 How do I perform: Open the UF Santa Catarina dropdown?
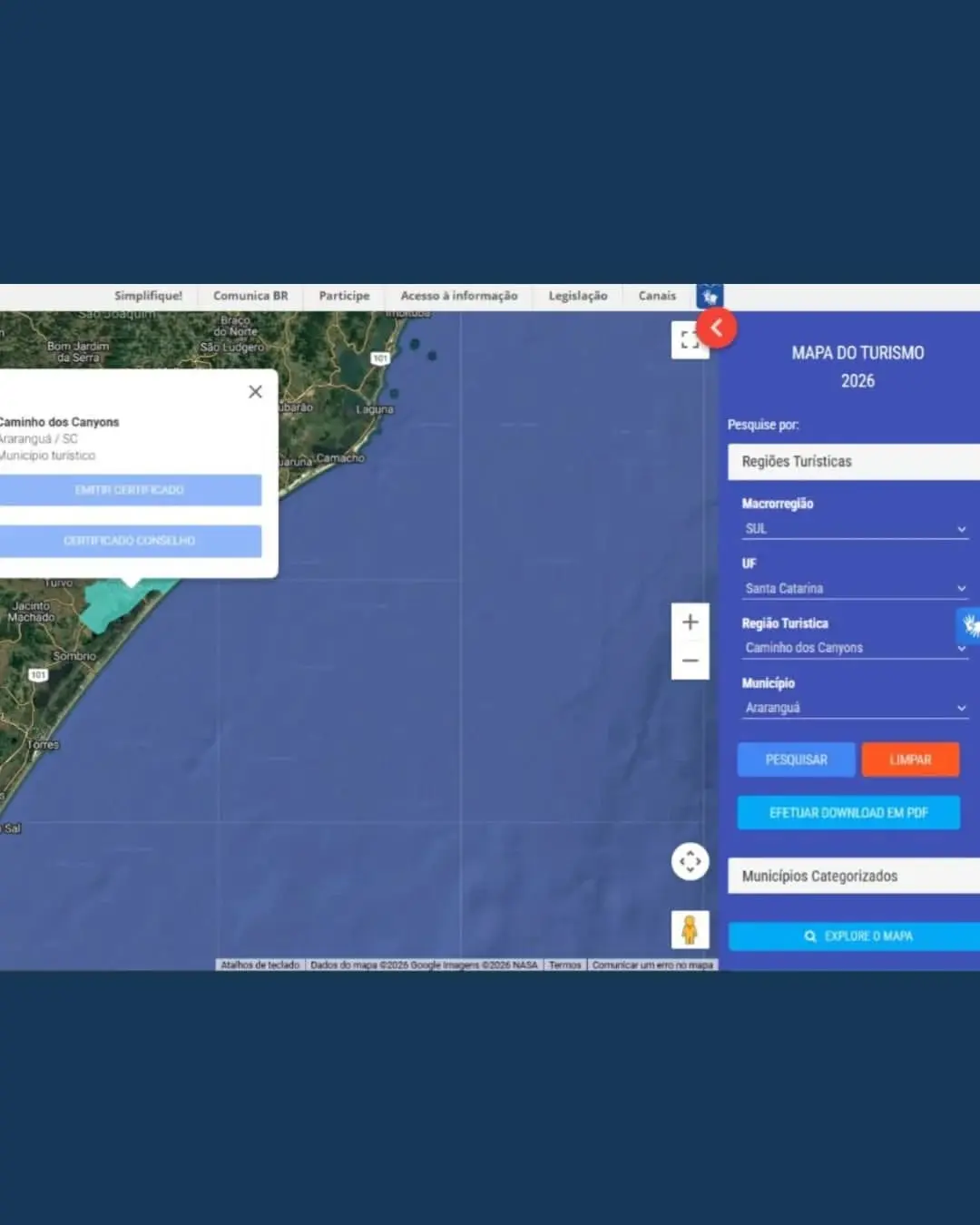pos(855,588)
